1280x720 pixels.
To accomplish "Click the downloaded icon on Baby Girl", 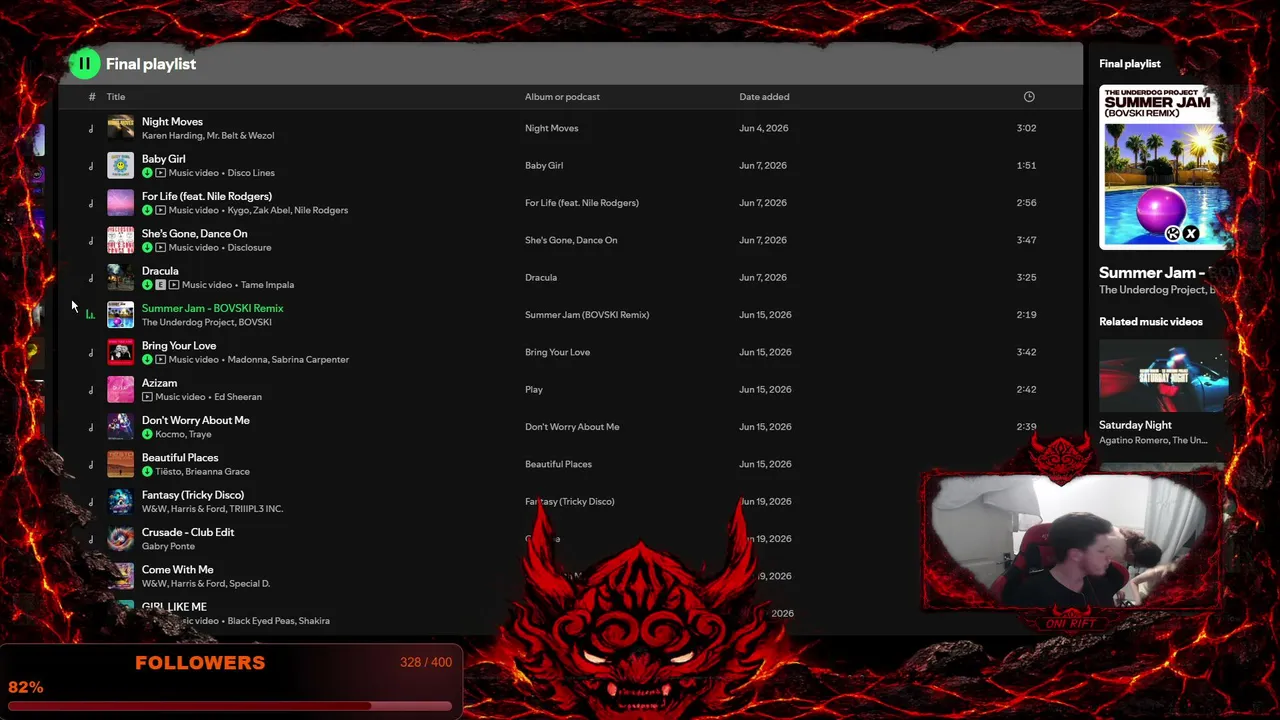I will pyautogui.click(x=147, y=173).
